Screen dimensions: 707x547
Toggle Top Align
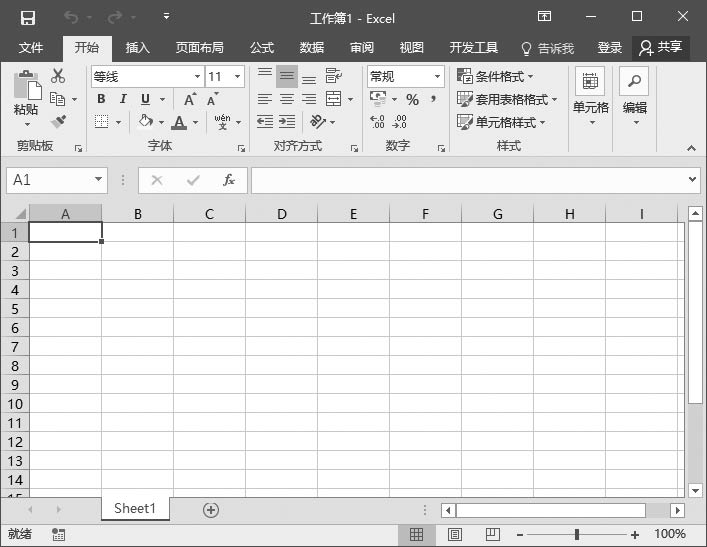point(265,76)
